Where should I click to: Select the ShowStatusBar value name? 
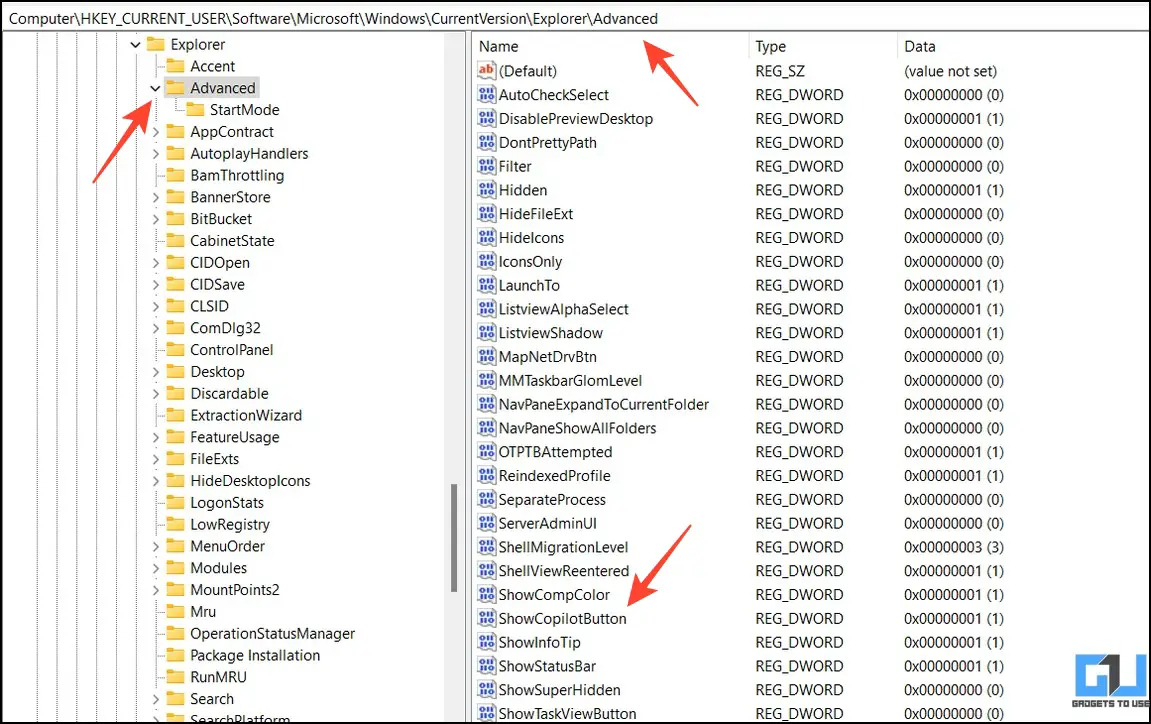tap(548, 666)
